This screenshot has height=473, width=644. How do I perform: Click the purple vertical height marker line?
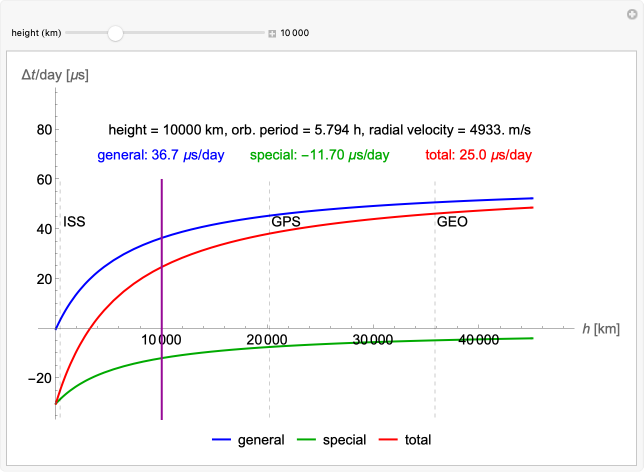point(161,300)
